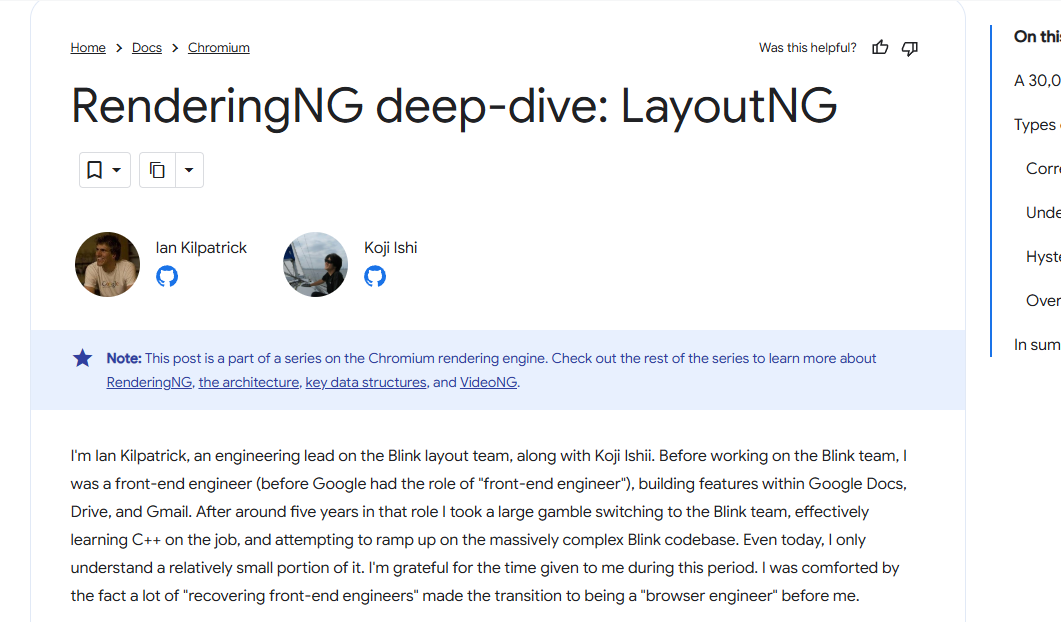Open Koji Ishi's GitHub icon

tap(375, 276)
